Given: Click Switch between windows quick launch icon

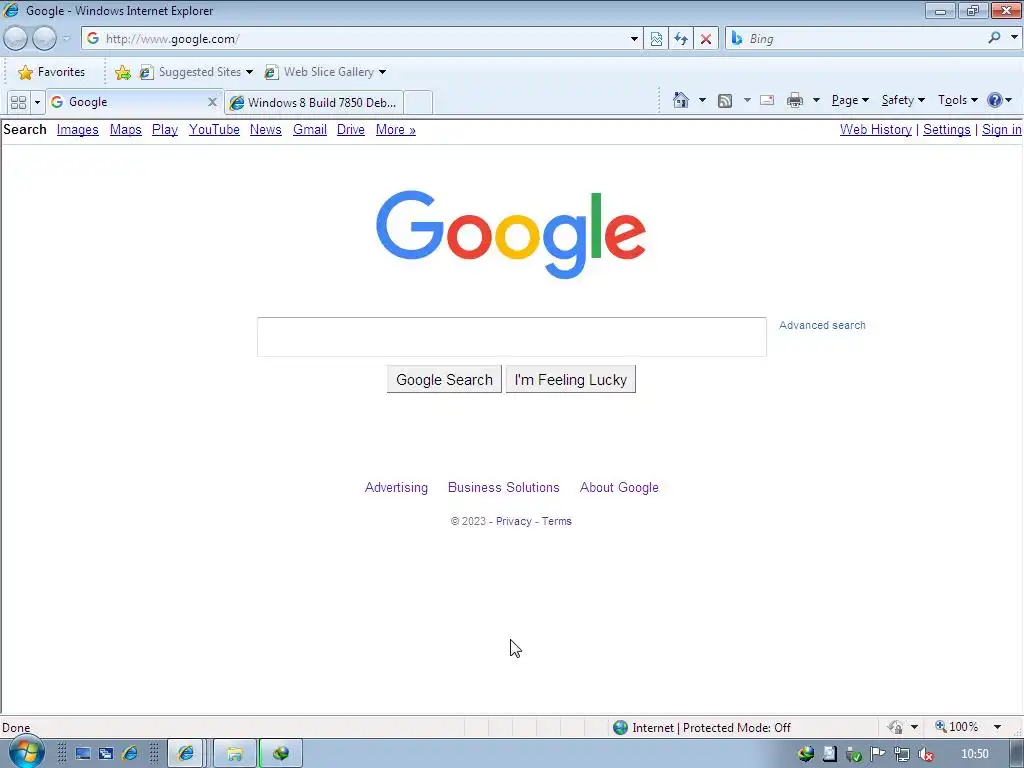Looking at the screenshot, I should click(x=106, y=754).
